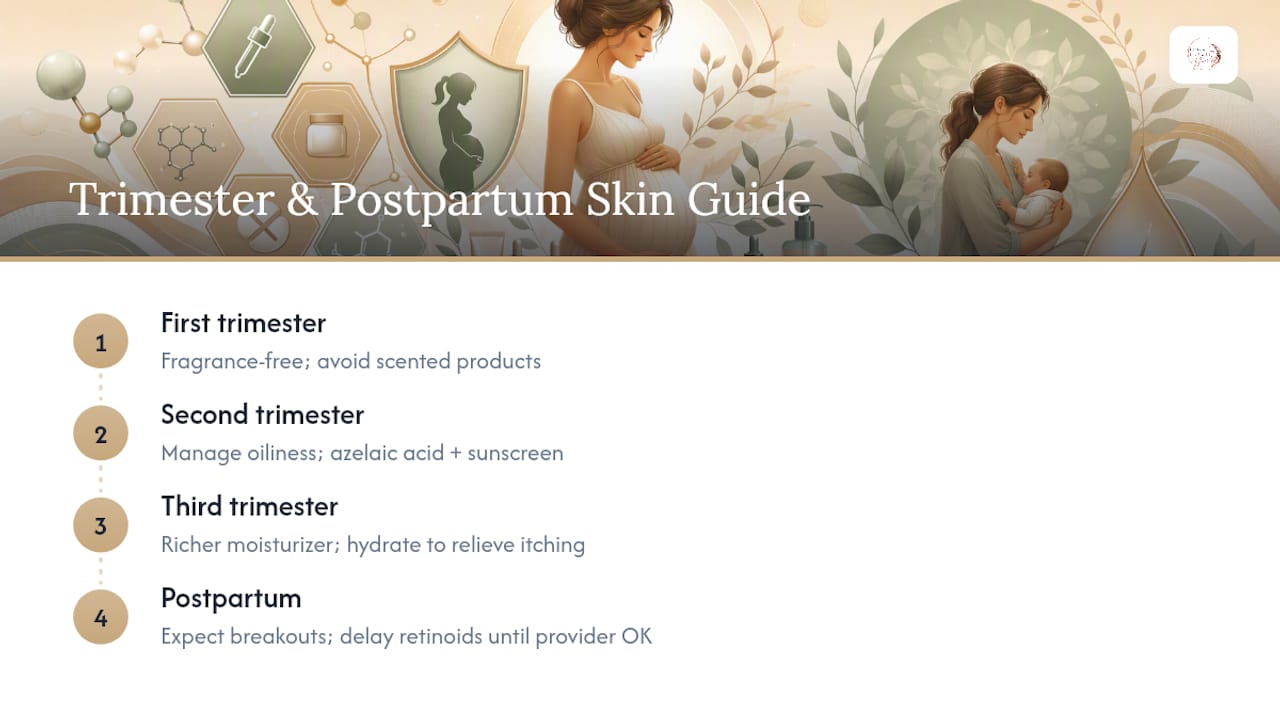Select the richer moisturizer tip text
Screen dimensions: 1280x720
point(373,545)
